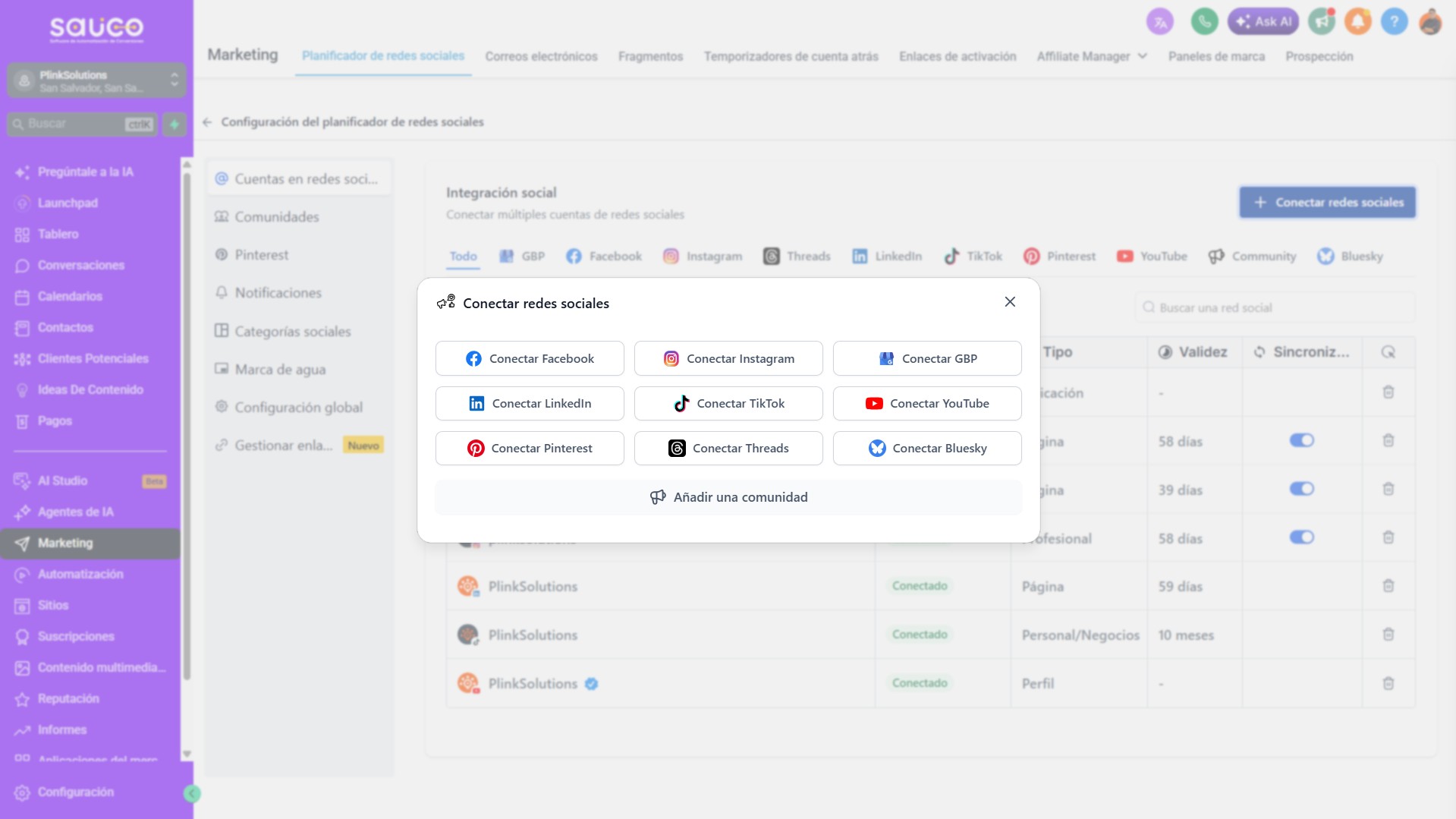Screen dimensions: 1456x819
Task: Open Configuración global settings
Action: 299,408
